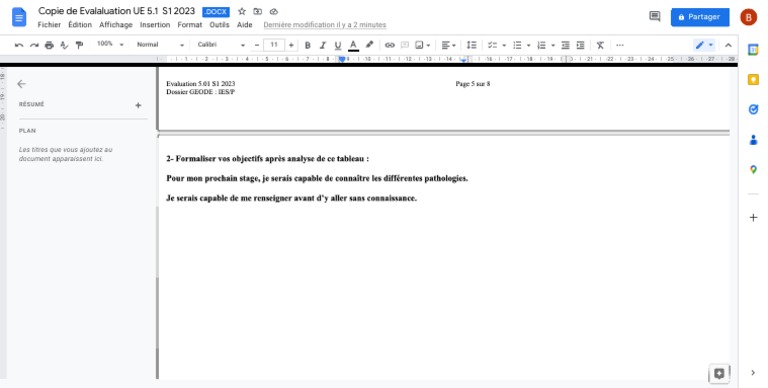Screen dimensions: 768x388
Task: Open the Google Calendar side panel icon
Action: (753, 49)
